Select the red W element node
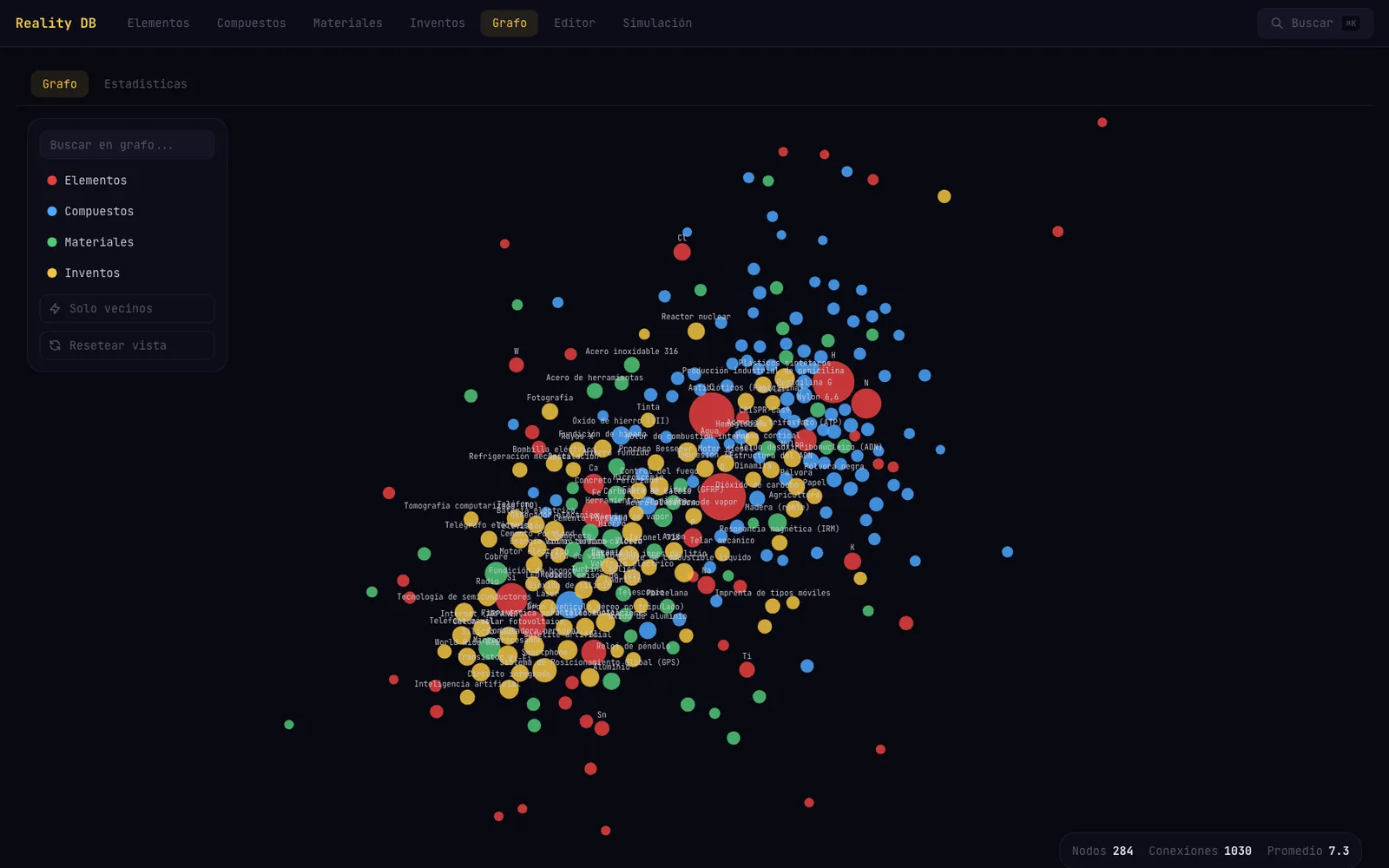 coord(517,365)
